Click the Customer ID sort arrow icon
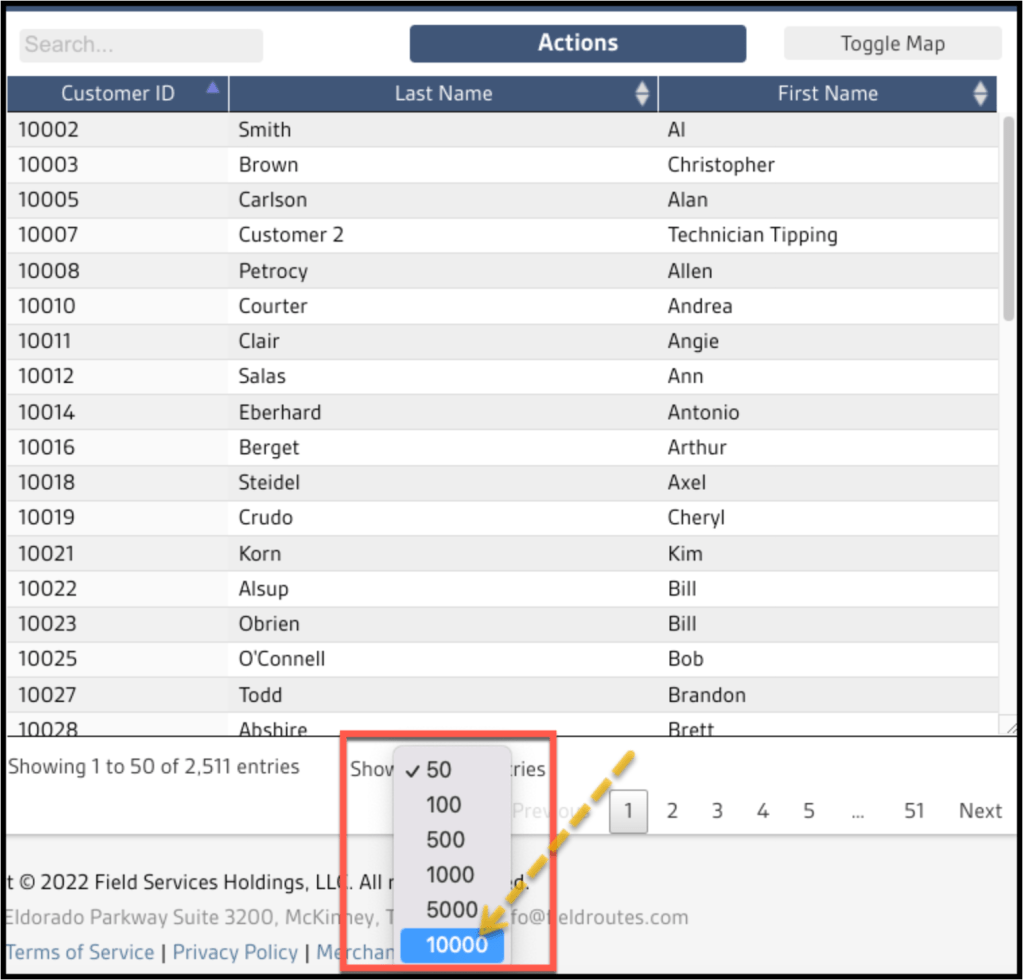The image size is (1023, 980). 212,89
